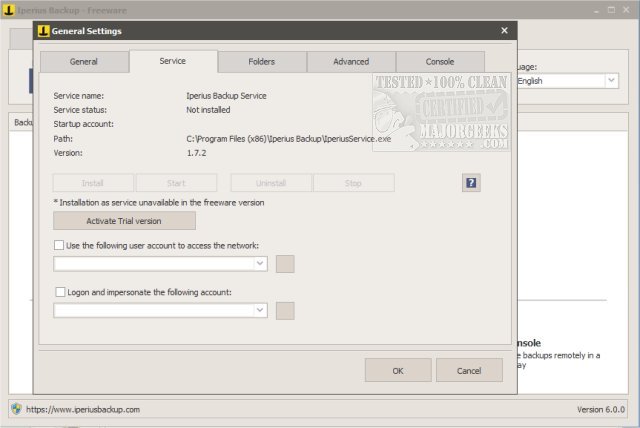Screen dimensions: 640x428
Task: Minimize the Iperius Backup main window
Action: pyautogui.click(x=596, y=10)
